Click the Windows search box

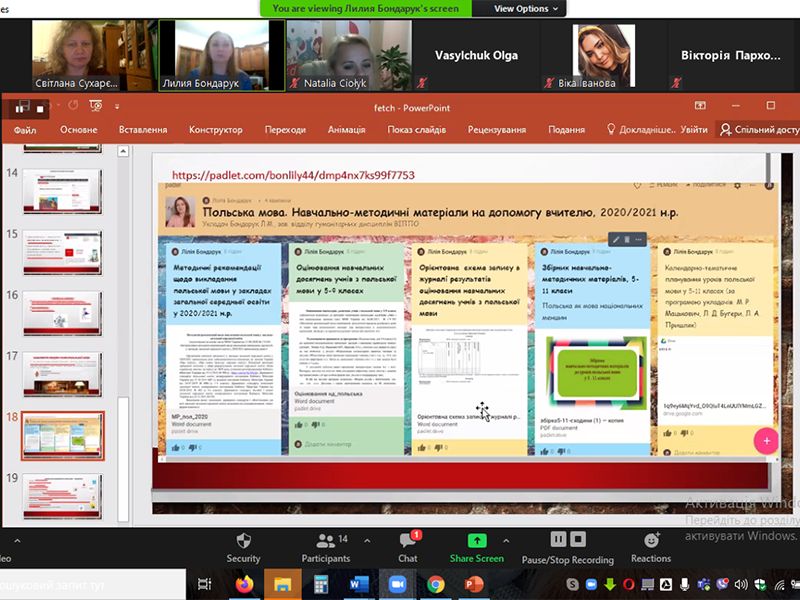tap(93, 585)
